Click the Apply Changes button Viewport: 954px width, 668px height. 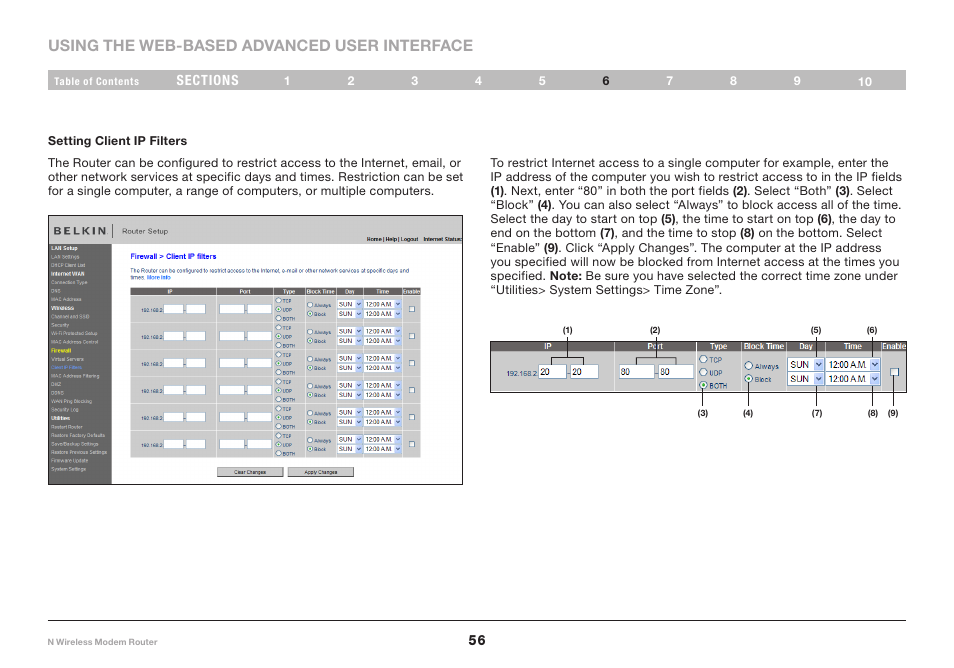tap(321, 472)
